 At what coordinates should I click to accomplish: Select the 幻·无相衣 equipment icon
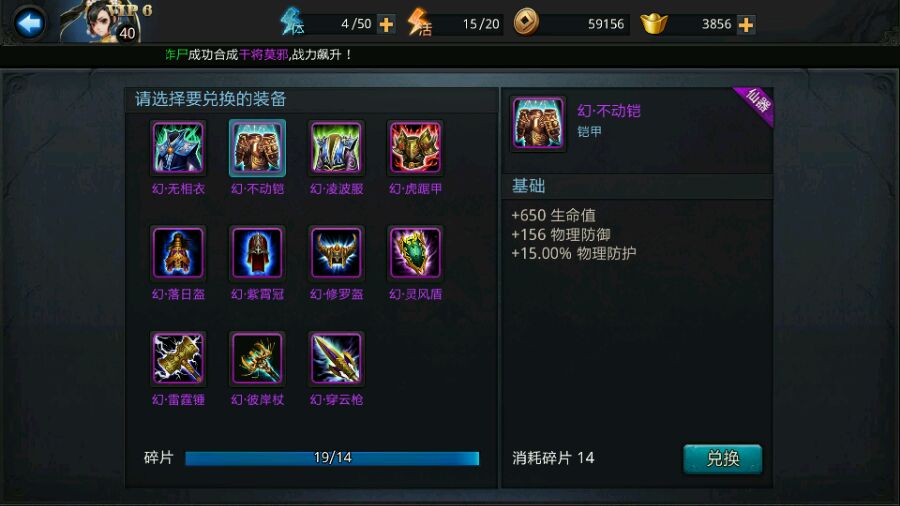pyautogui.click(x=178, y=147)
